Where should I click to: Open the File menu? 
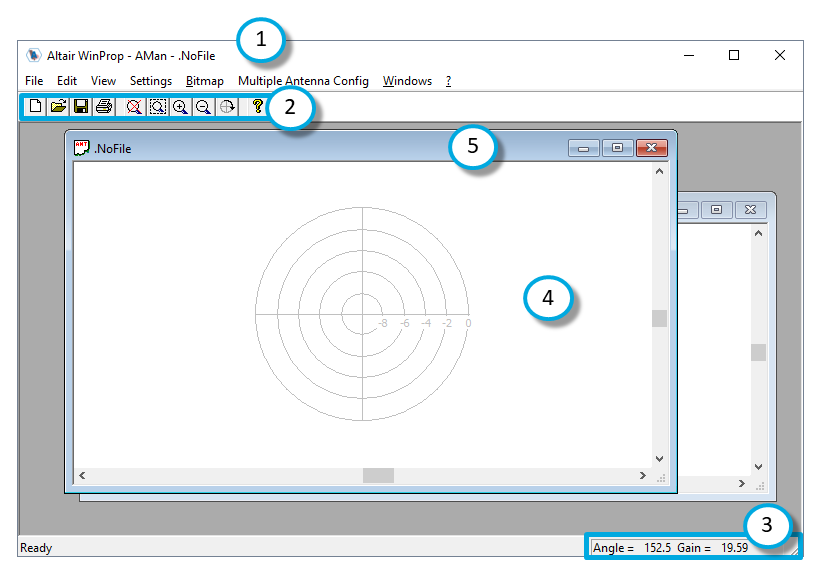click(34, 81)
